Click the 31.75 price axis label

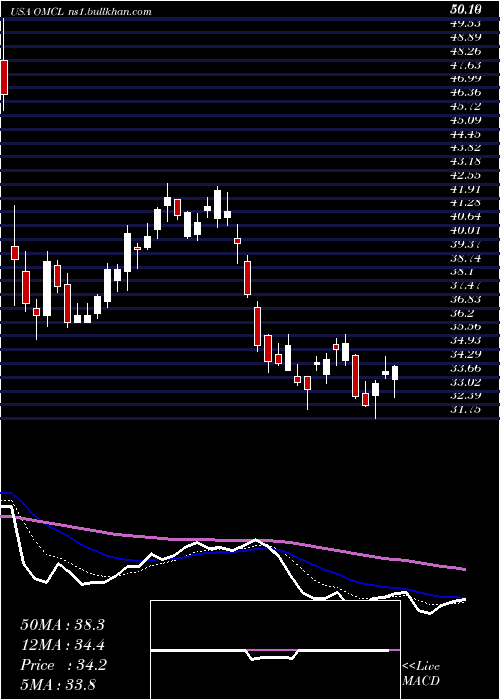pyautogui.click(x=465, y=409)
